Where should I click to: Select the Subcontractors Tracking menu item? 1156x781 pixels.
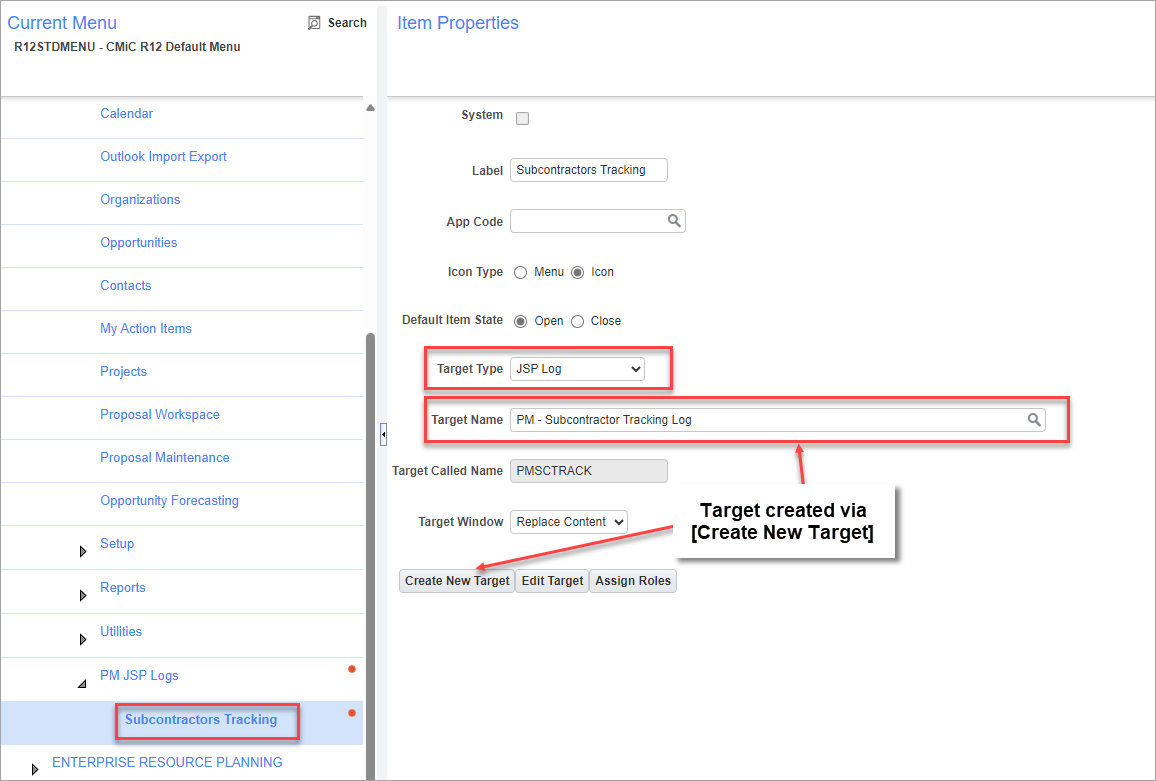point(207,719)
